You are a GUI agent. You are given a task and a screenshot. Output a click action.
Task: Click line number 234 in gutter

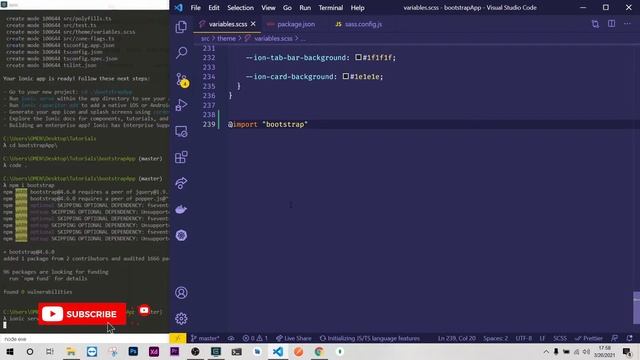(x=209, y=77)
